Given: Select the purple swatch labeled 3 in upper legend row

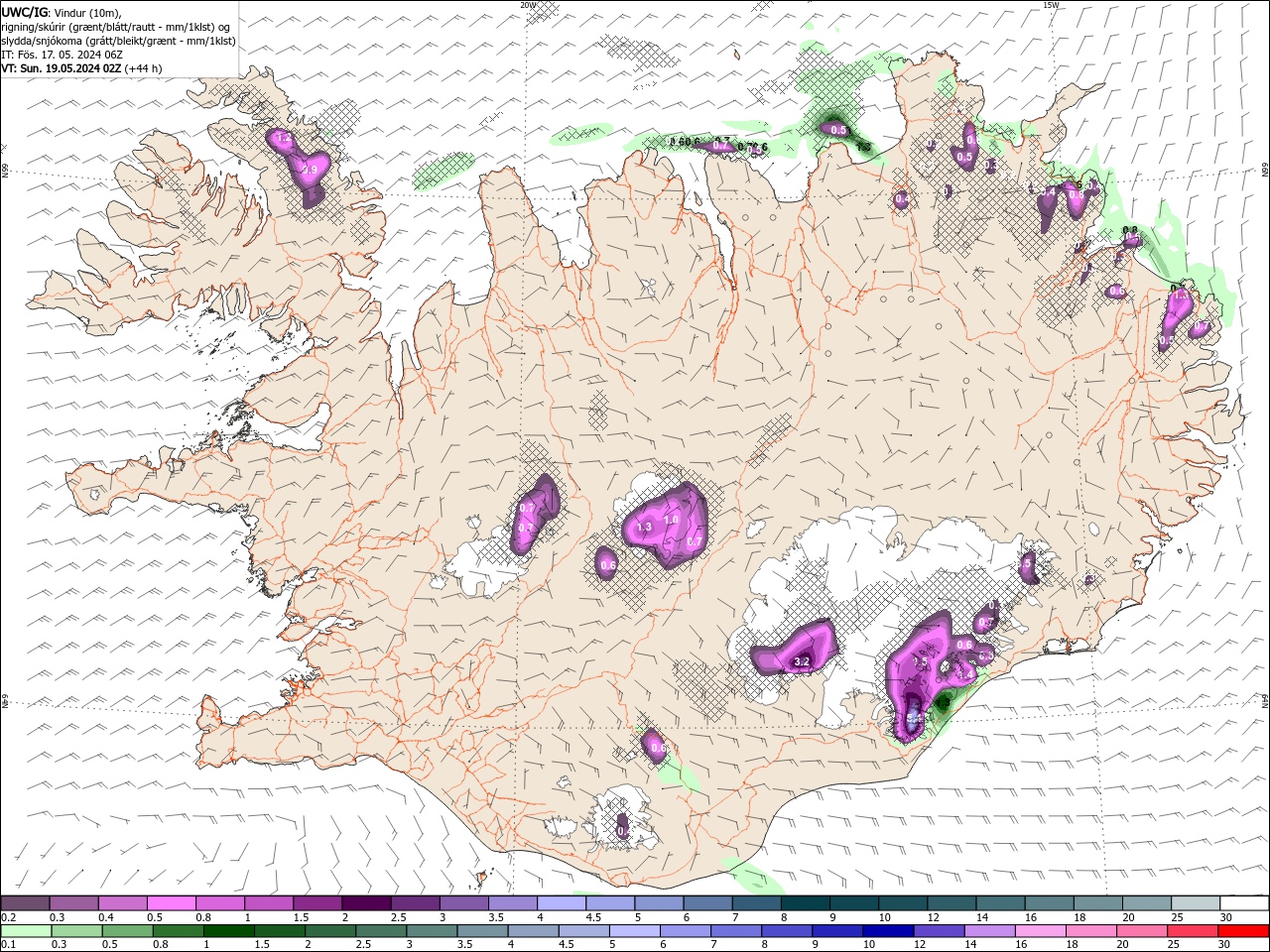Looking at the screenshot, I should [464, 903].
